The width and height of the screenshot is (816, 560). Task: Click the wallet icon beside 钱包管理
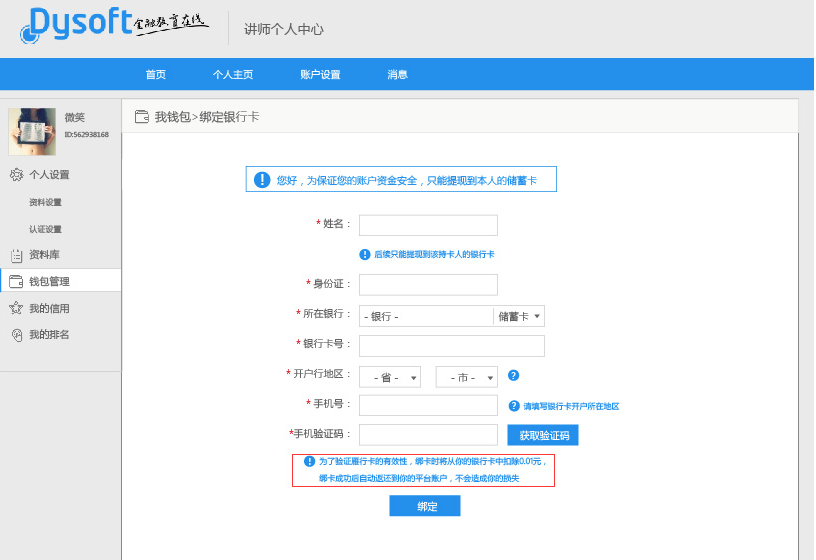click(x=16, y=282)
